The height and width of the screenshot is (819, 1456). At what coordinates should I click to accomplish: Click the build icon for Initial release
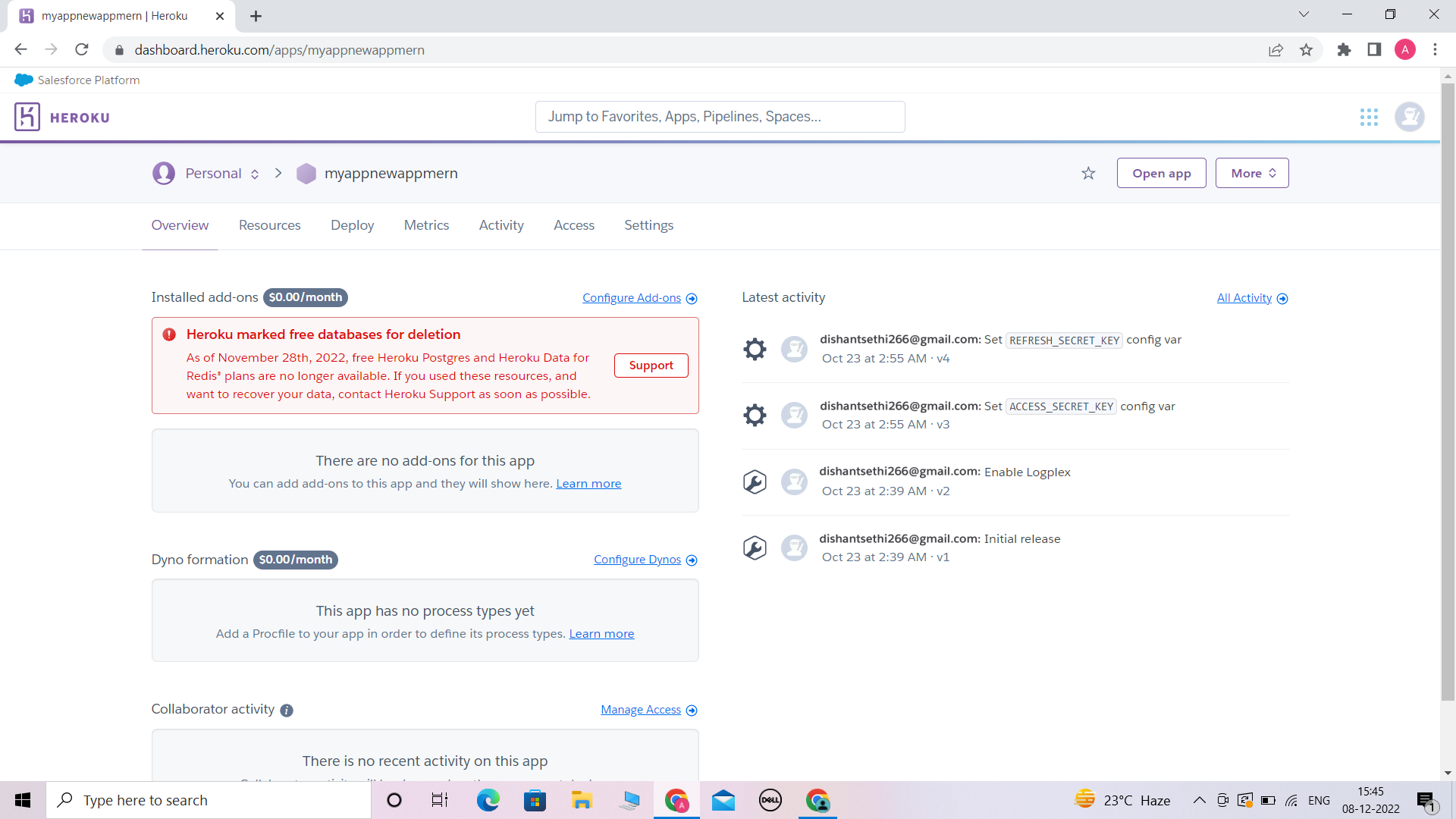[x=755, y=548]
